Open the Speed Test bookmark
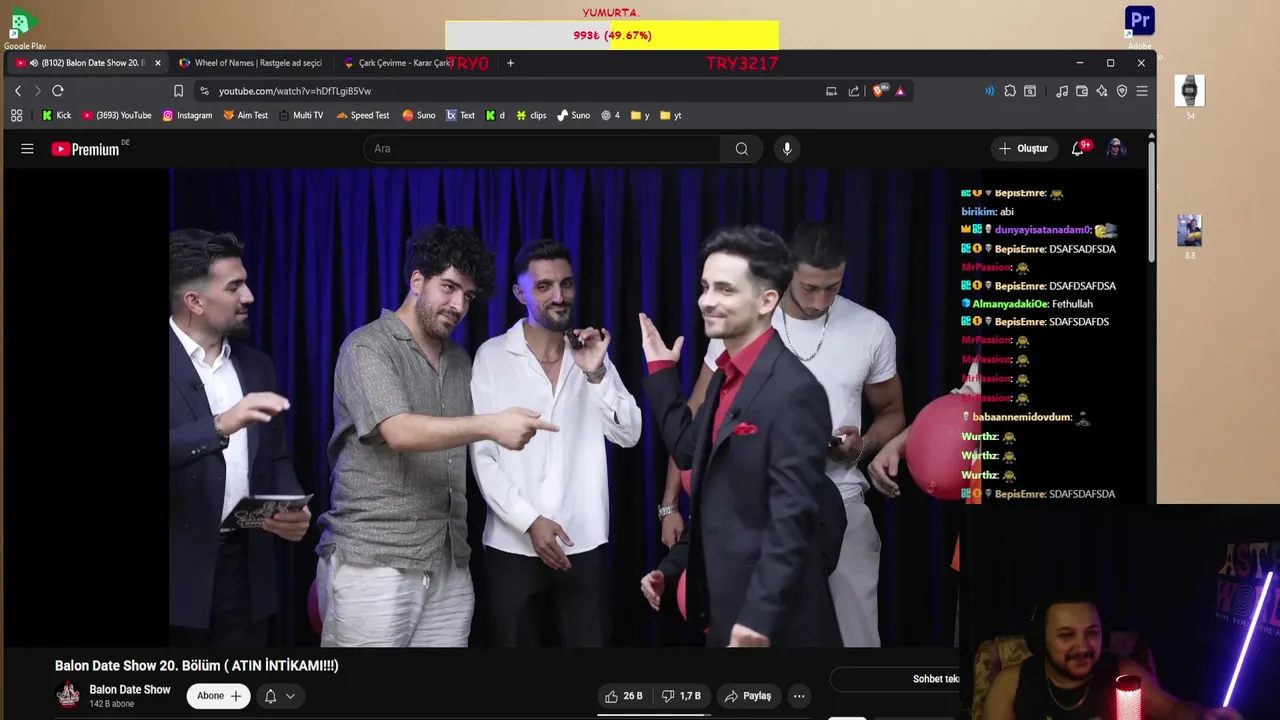Screen dimensions: 1280x720 [x=362, y=115]
